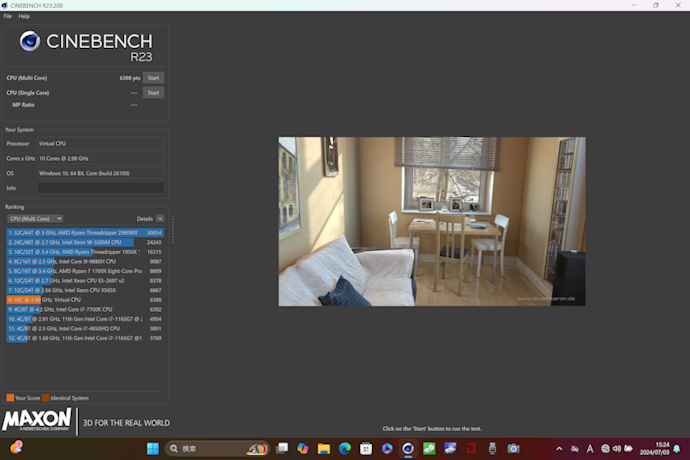Select the Intel Xeon W-3265M ranking row

click(x=85, y=243)
